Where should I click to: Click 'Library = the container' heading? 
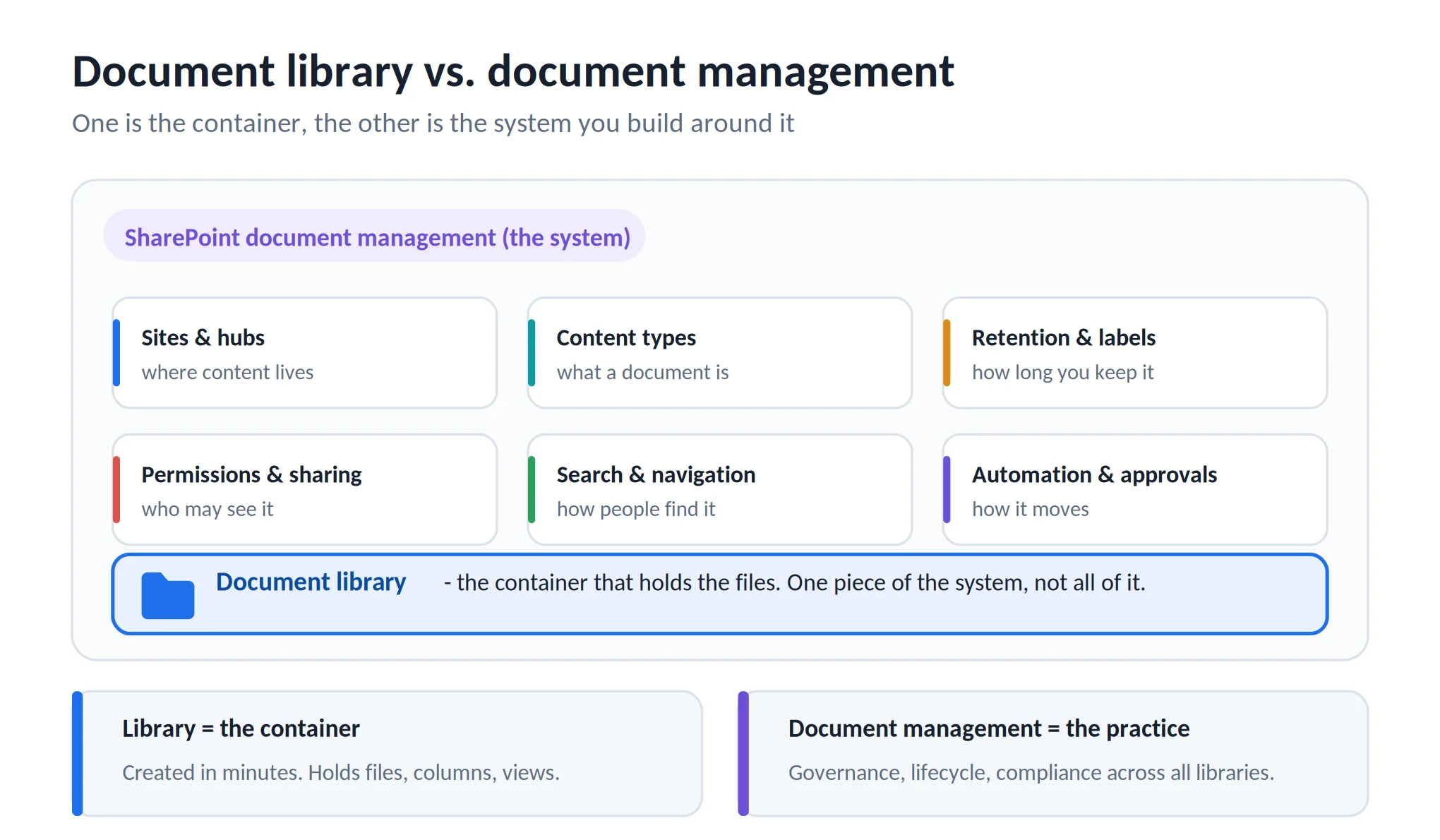tap(241, 728)
